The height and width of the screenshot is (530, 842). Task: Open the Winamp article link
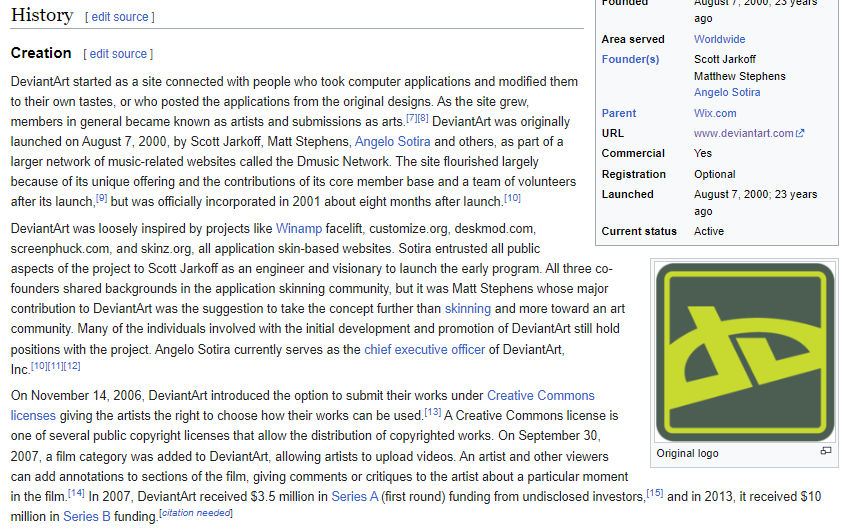(299, 229)
